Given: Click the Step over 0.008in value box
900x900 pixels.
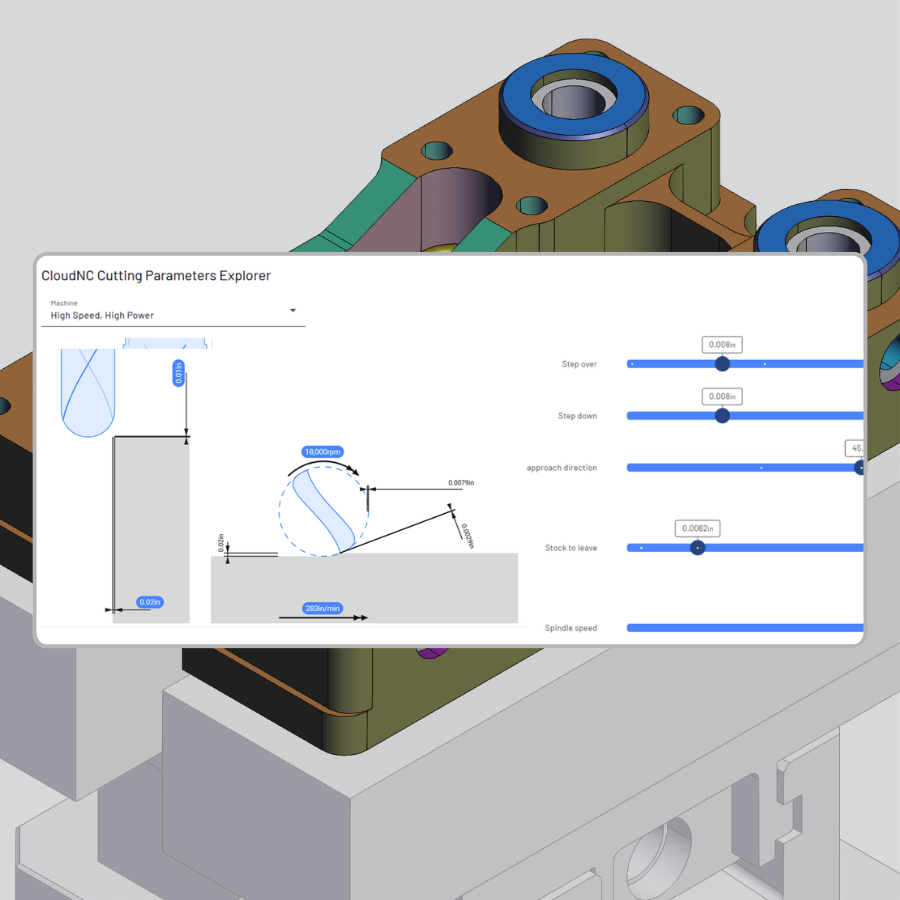Looking at the screenshot, I should tap(722, 344).
